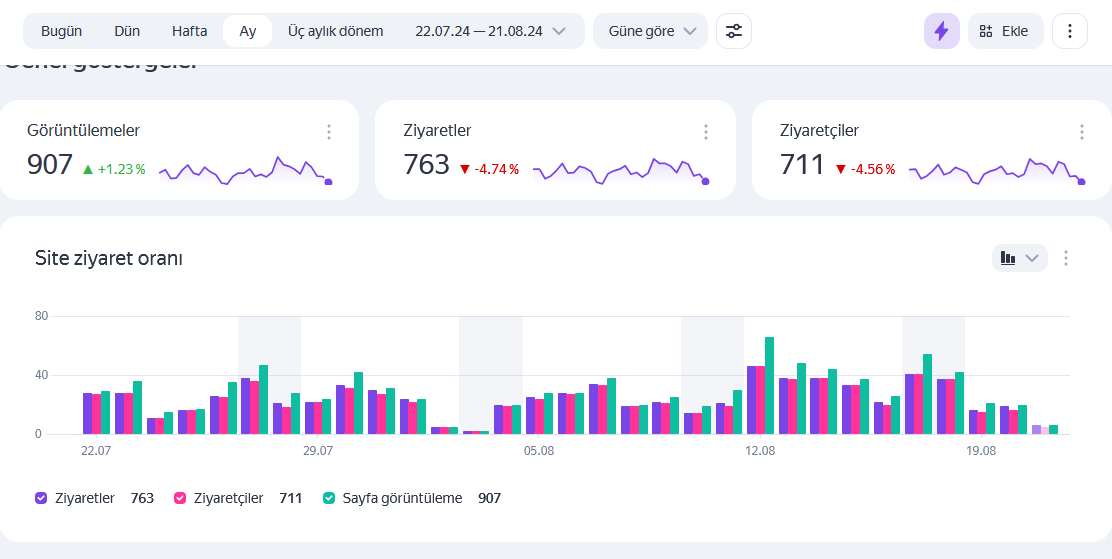Open the Güne göre grouping dropdown
Viewport: 1112px width, 559px height.
tap(650, 31)
